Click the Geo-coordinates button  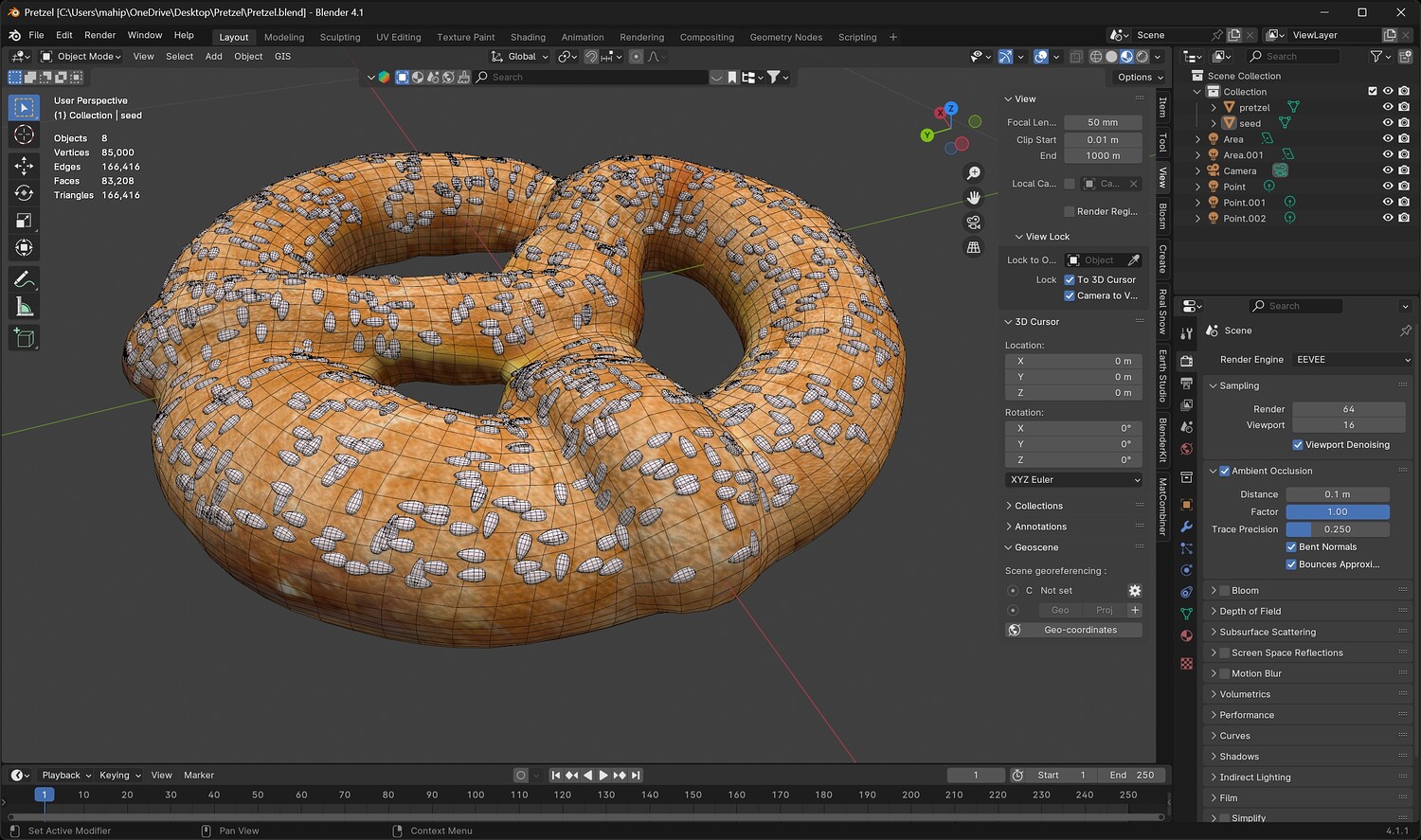tap(1073, 630)
